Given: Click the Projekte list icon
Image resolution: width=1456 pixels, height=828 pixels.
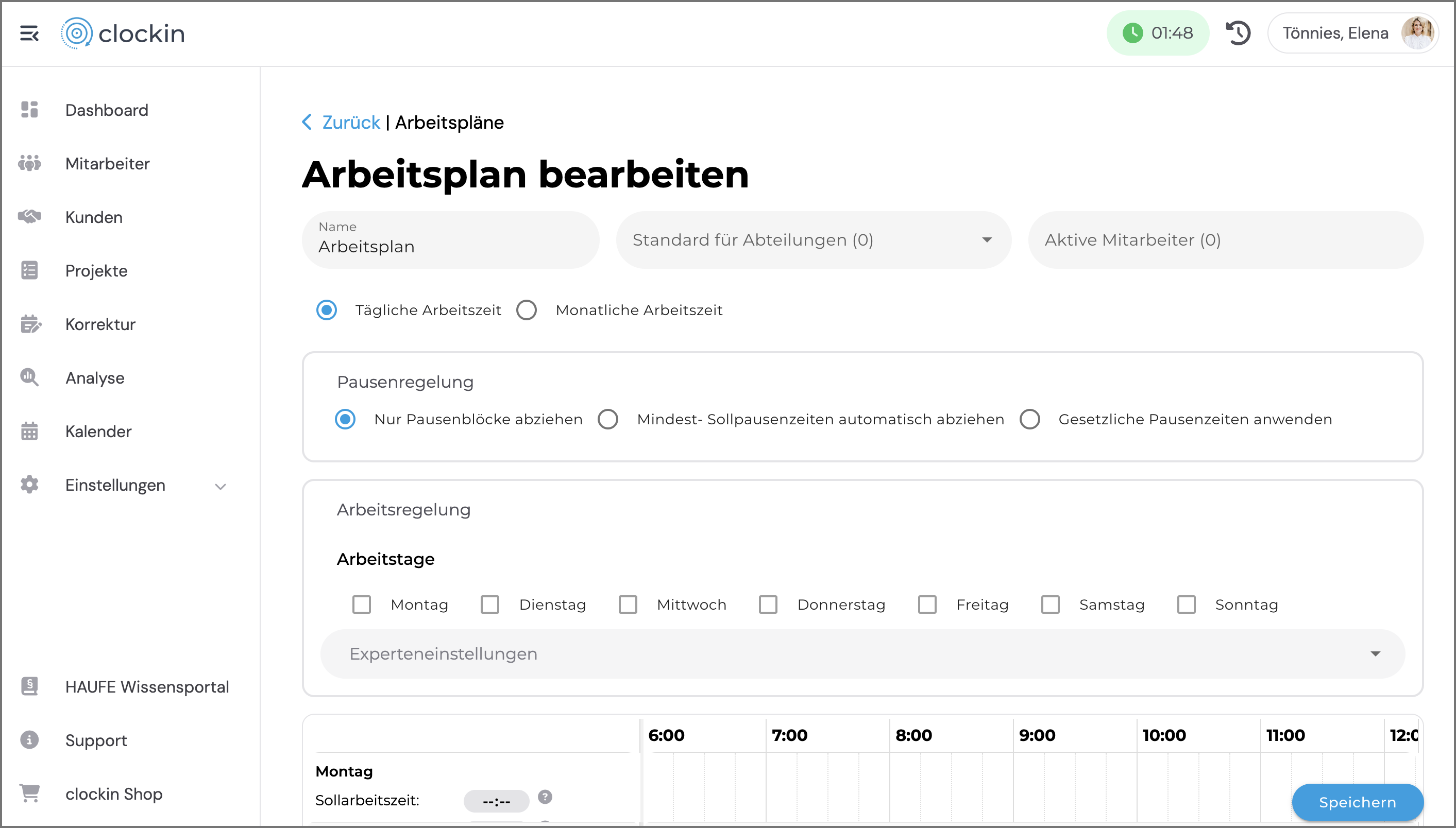Looking at the screenshot, I should [29, 270].
